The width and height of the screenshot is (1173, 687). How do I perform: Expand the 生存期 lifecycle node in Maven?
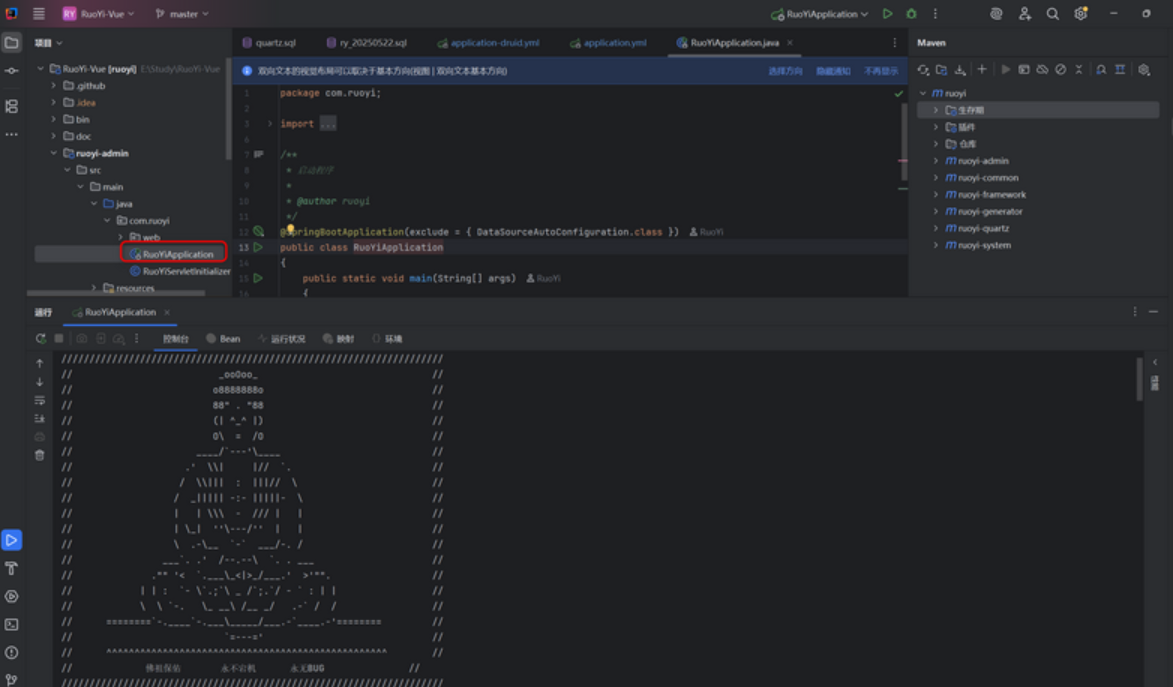tap(936, 110)
